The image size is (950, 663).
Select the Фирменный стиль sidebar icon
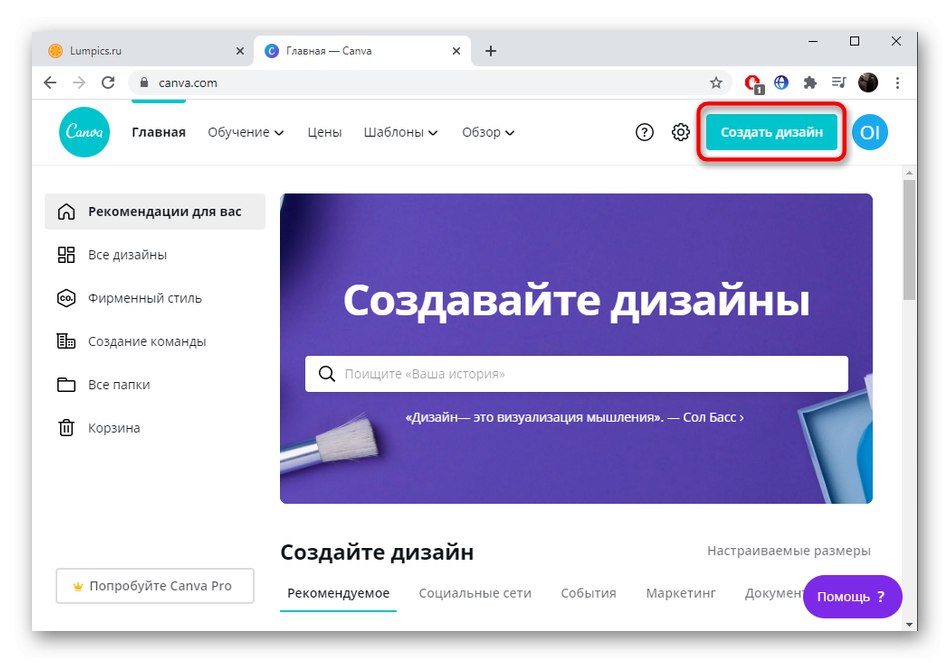(67, 297)
